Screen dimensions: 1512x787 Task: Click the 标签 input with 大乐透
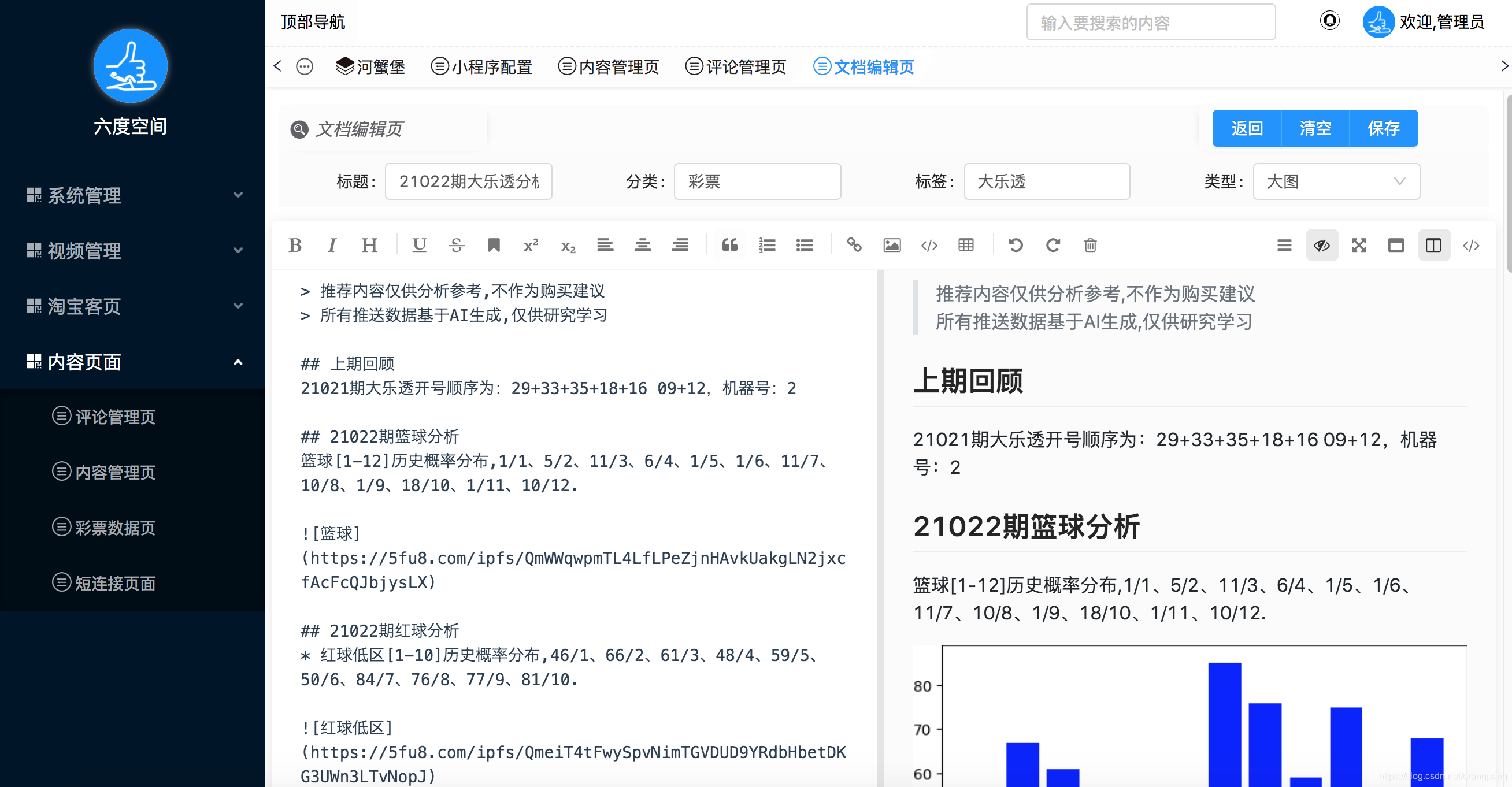(1047, 181)
